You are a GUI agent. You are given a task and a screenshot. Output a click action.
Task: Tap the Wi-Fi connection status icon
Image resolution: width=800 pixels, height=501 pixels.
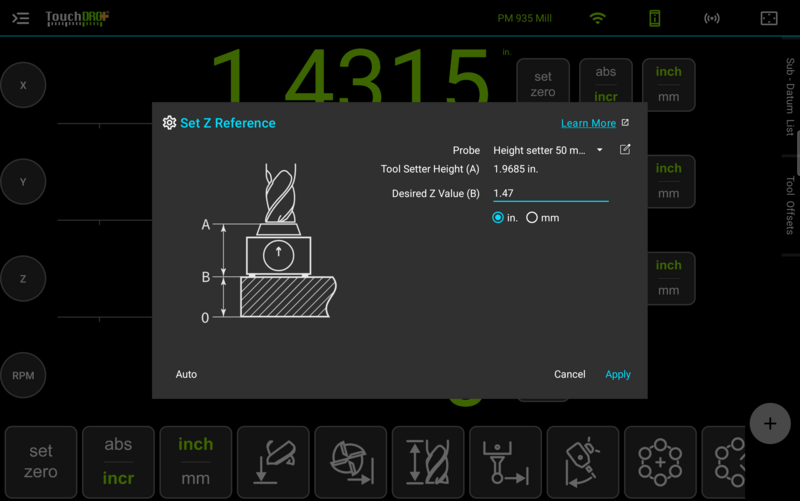(x=597, y=18)
